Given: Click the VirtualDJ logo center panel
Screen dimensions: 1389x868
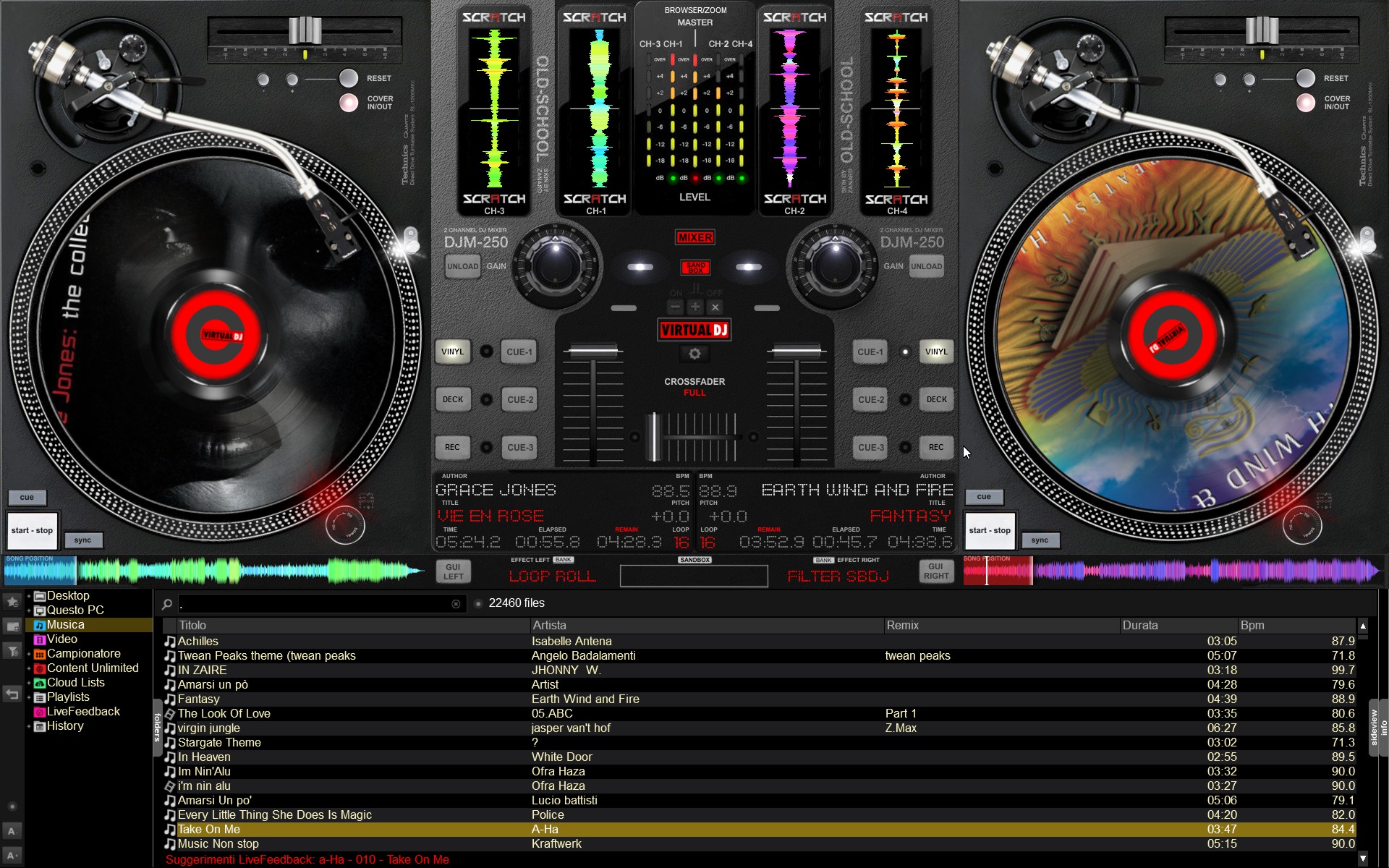Looking at the screenshot, I should (694, 329).
